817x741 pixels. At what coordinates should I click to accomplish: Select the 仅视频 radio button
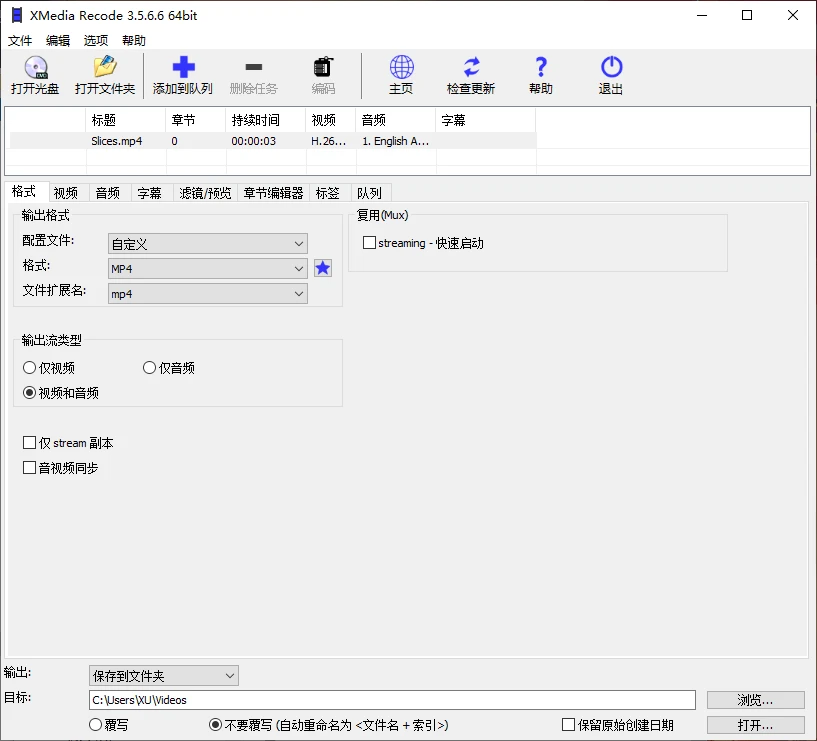coord(30,367)
